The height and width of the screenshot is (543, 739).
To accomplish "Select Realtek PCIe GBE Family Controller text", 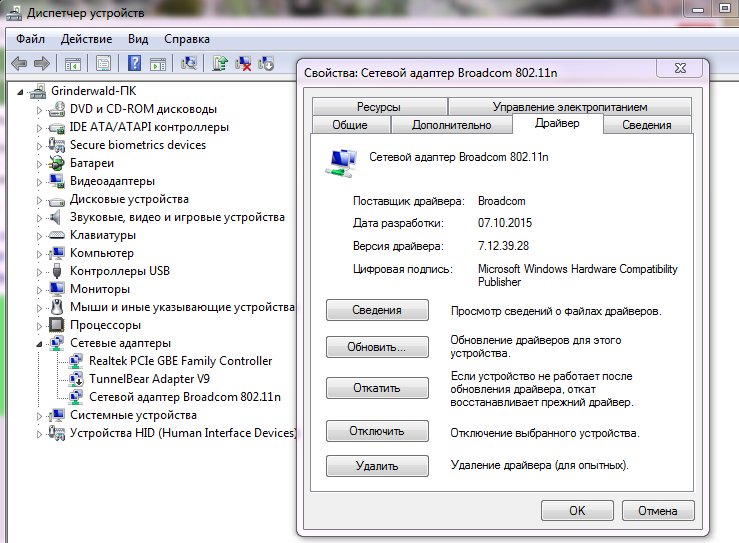I will coord(181,361).
